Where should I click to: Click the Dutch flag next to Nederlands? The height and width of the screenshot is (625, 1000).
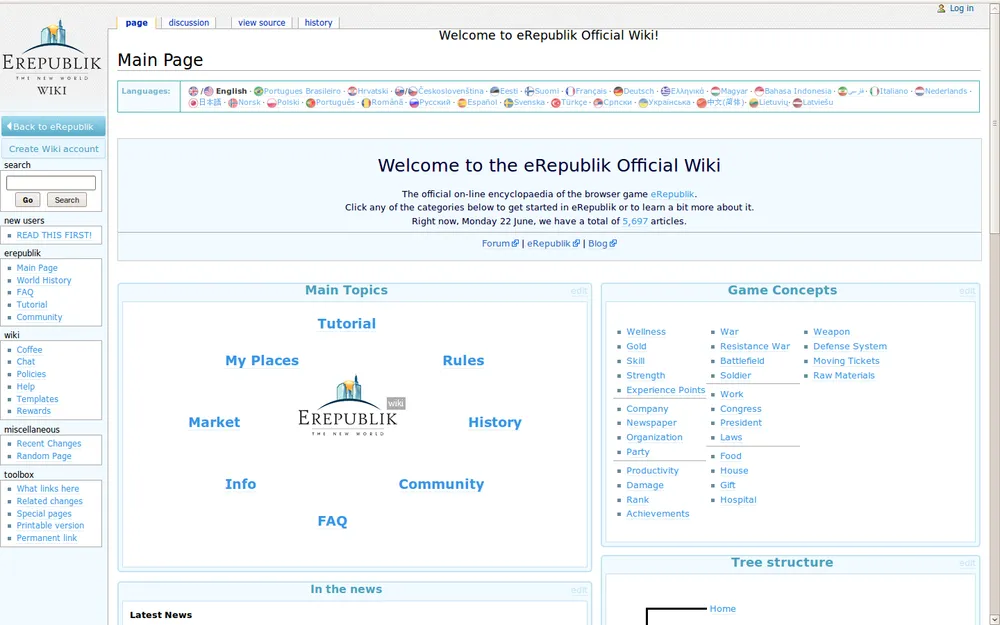[x=920, y=91]
